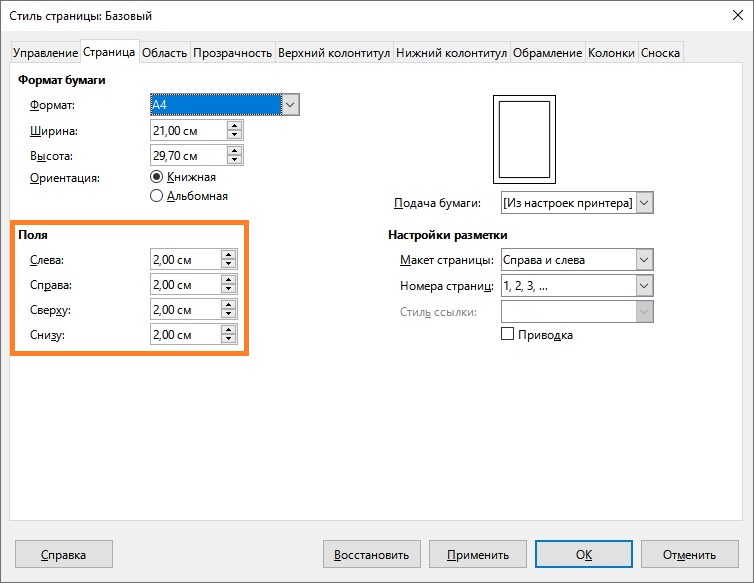The width and height of the screenshot is (754, 583).
Task: Open the Верхний колонтитул tab
Action: click(334, 52)
